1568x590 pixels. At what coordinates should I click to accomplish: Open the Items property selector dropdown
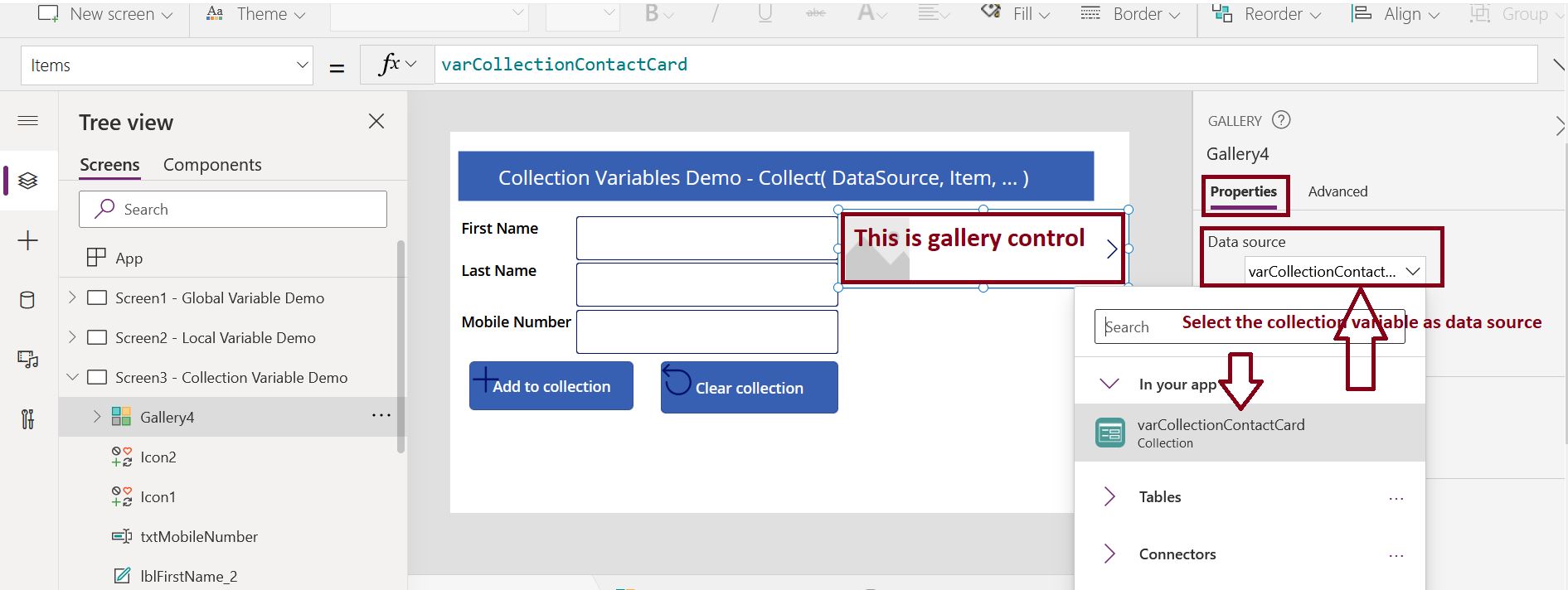point(167,65)
